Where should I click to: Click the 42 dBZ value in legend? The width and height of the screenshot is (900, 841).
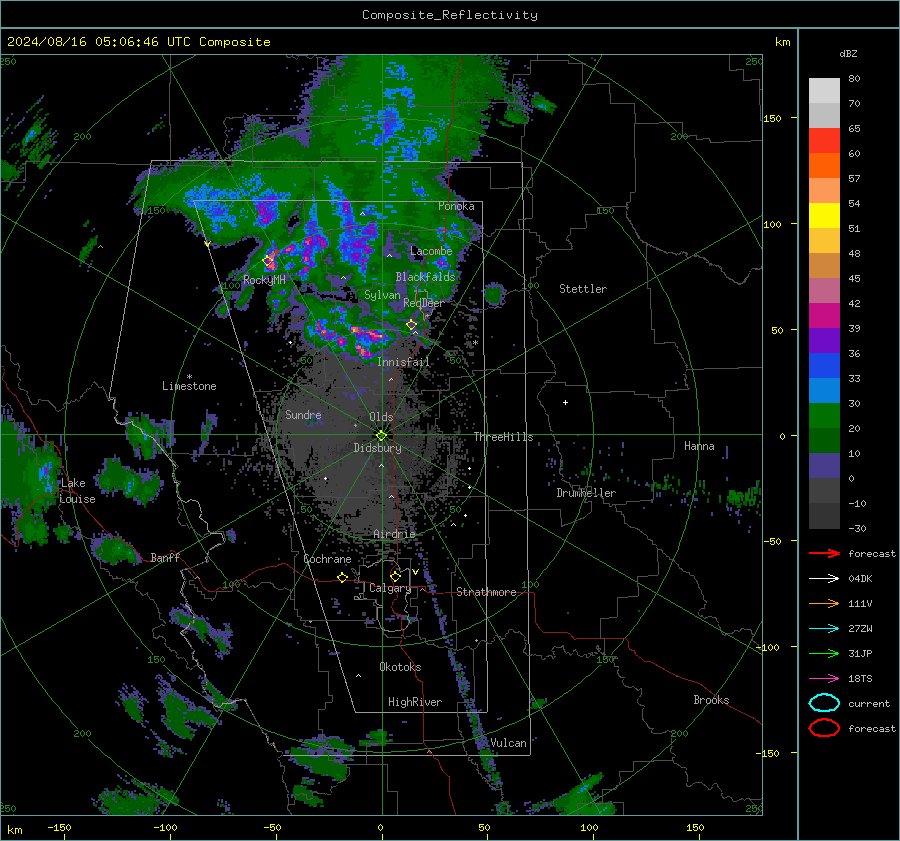(854, 303)
